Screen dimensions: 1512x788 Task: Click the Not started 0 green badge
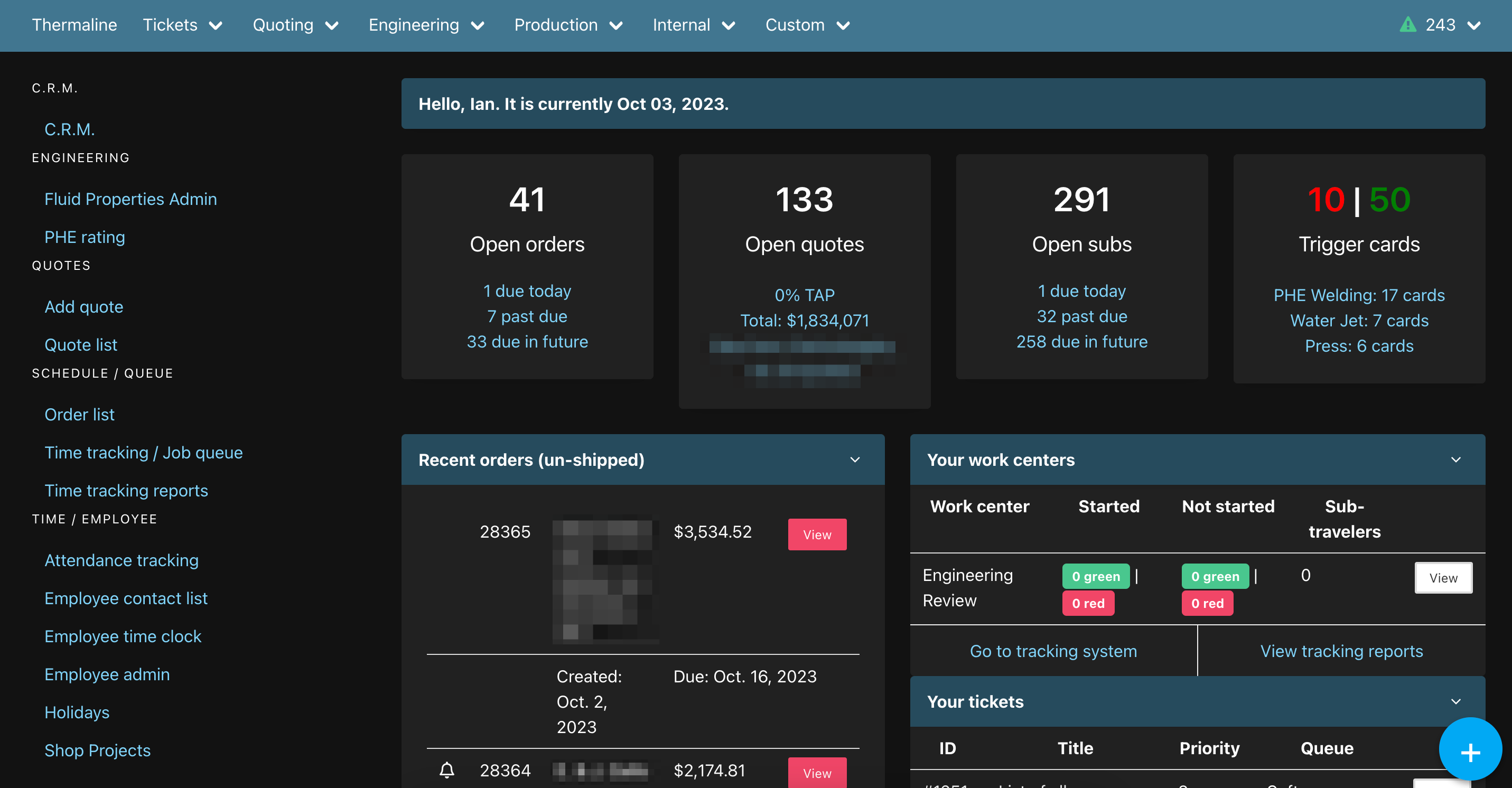pyautogui.click(x=1215, y=577)
